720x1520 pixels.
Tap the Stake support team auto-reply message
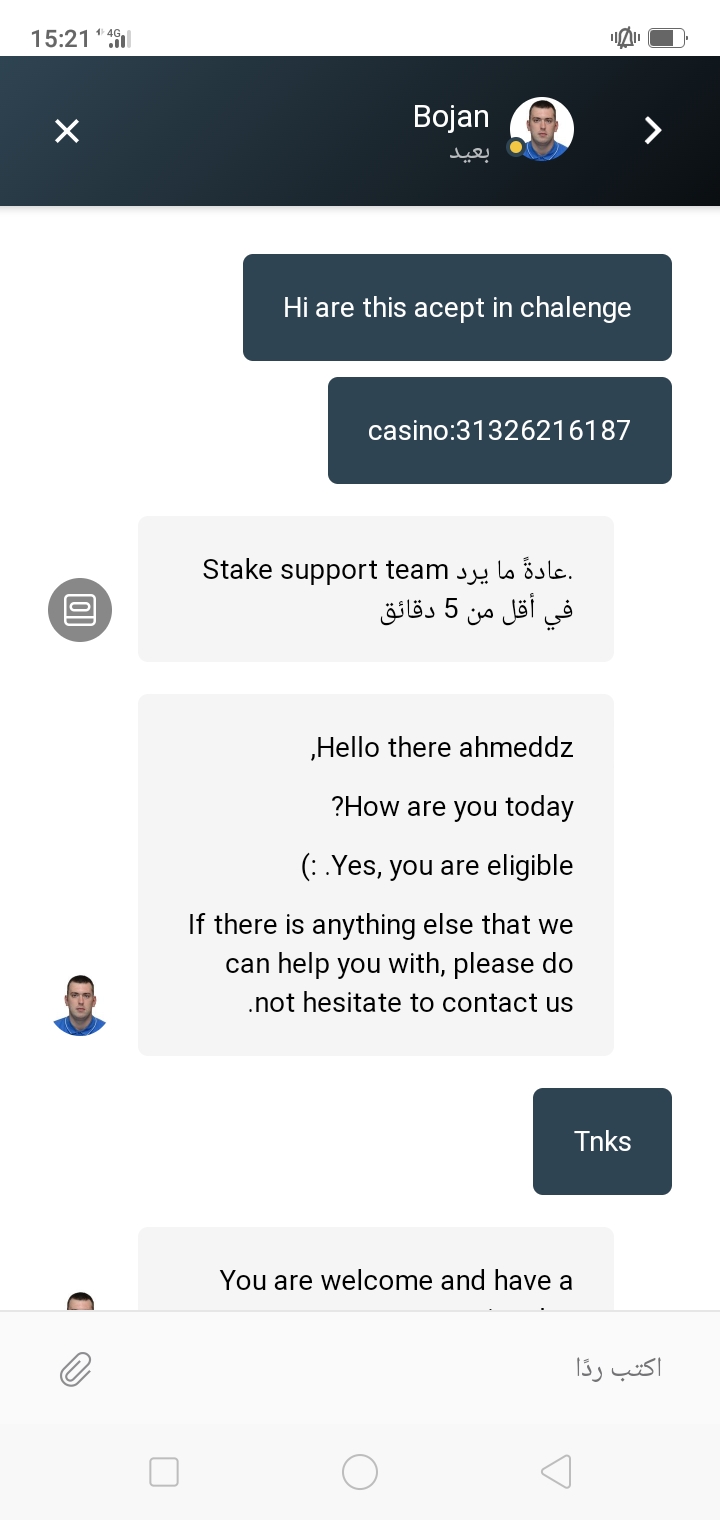[x=375, y=589]
